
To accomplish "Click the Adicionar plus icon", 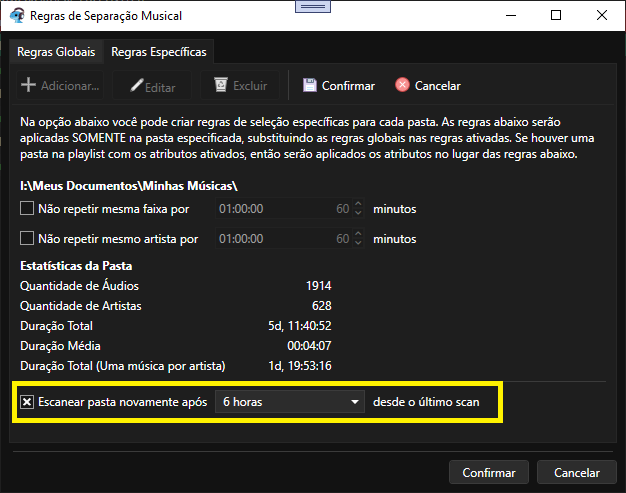I will tap(28, 86).
